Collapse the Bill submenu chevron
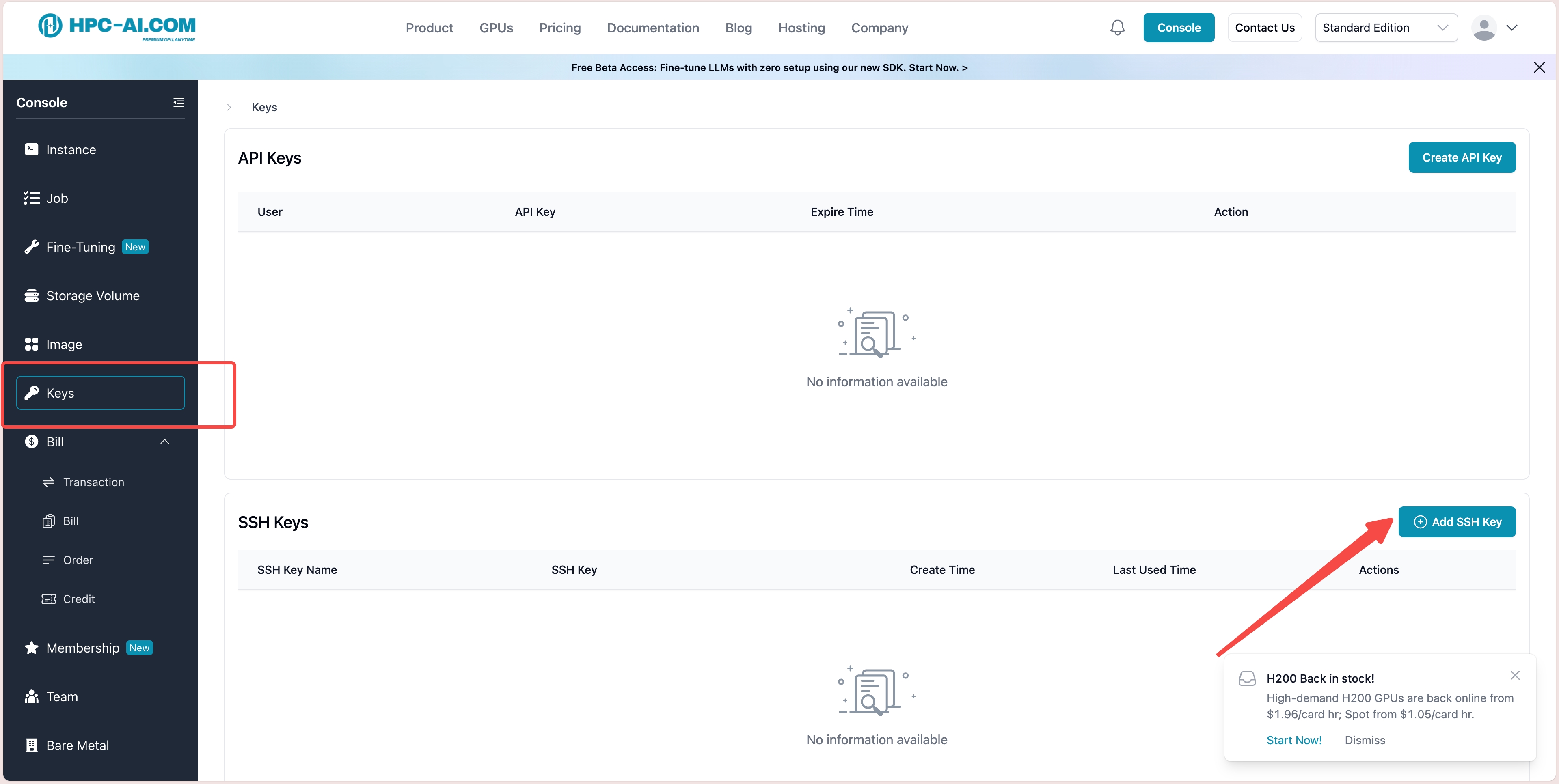 tap(164, 442)
